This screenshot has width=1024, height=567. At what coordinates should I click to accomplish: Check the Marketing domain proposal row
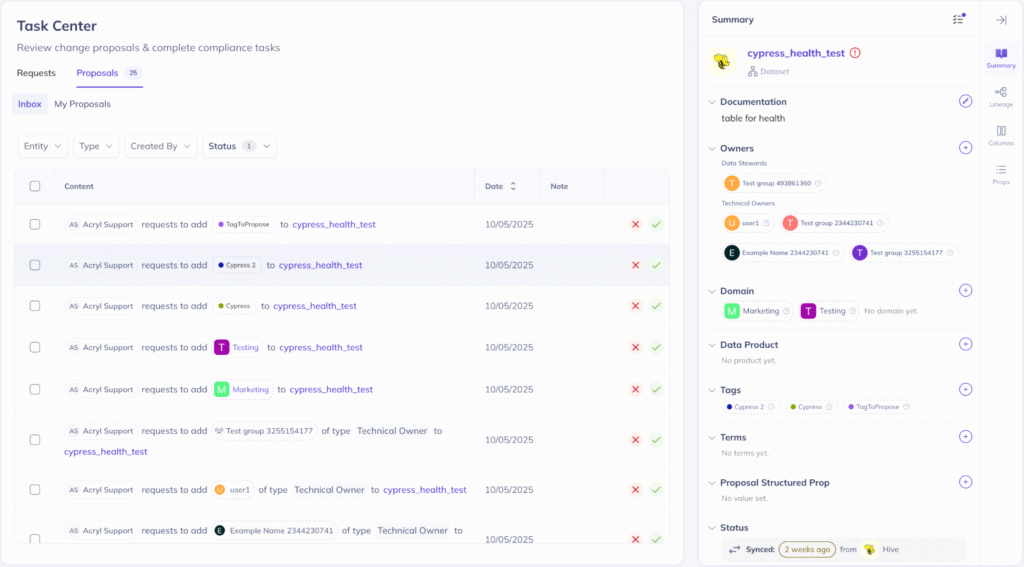(x=35, y=389)
